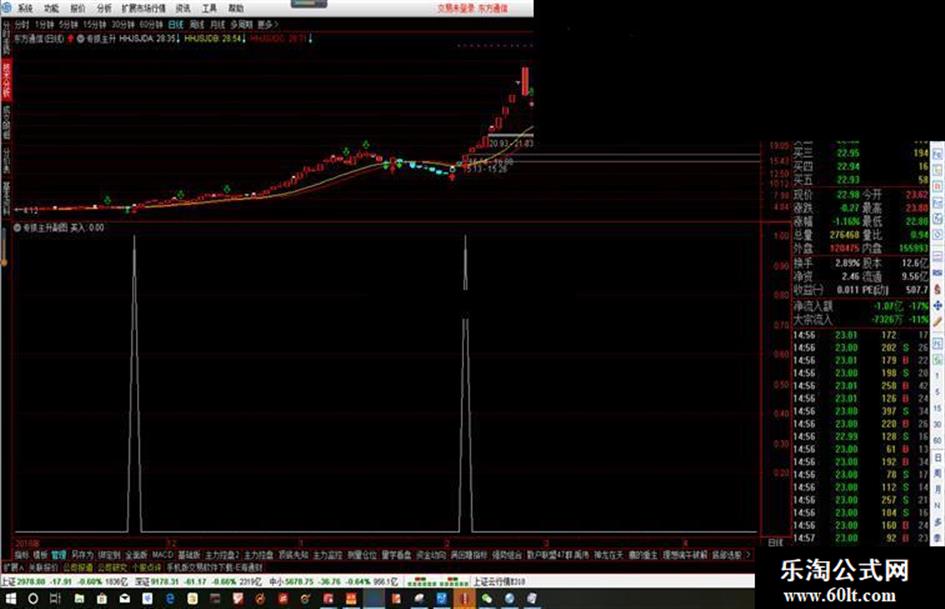Select the 日线 period tab

pos(175,25)
